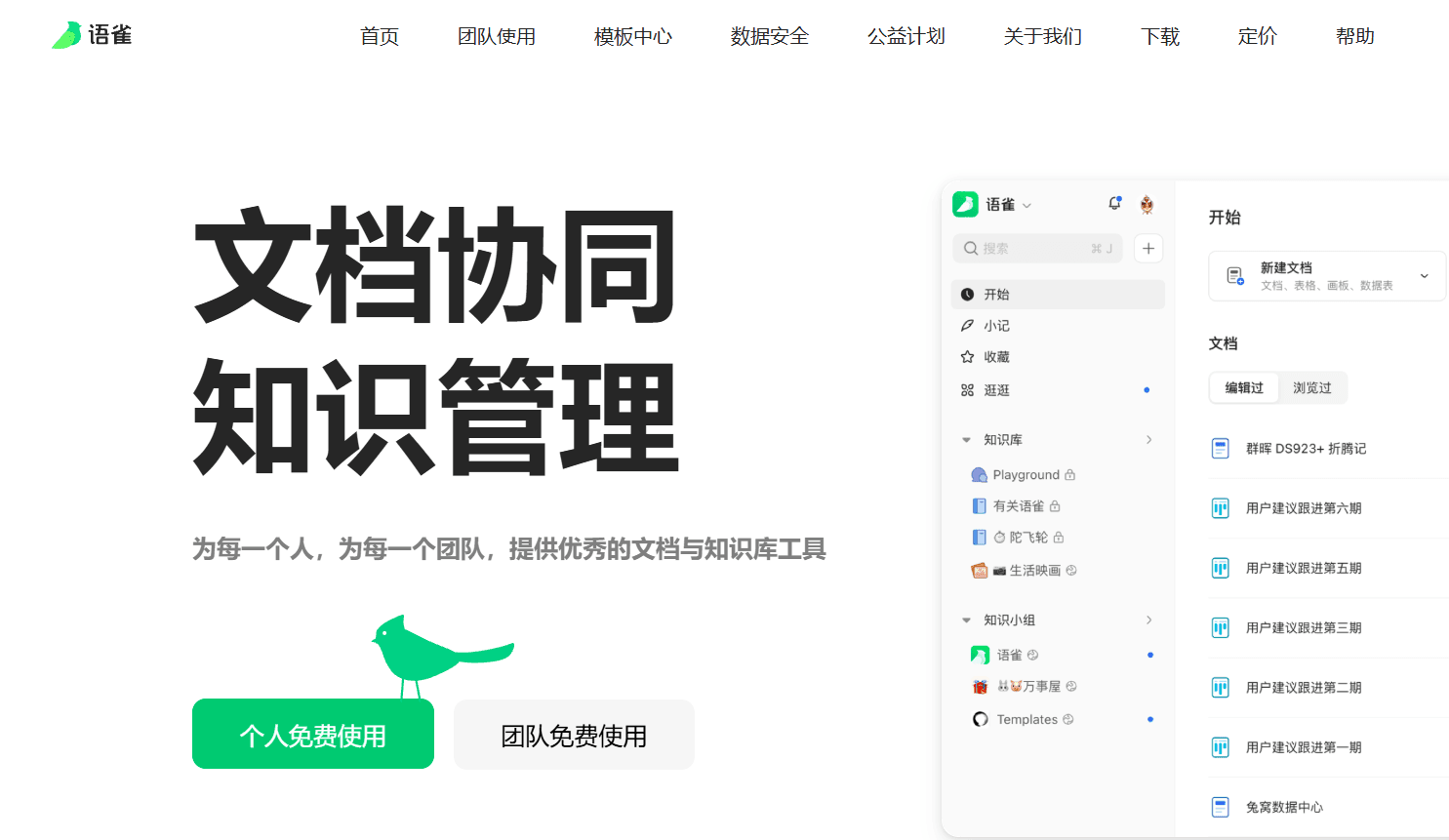Image resolution: width=1449 pixels, height=840 pixels.
Task: Click the board icon for 用户建议跟进第二期
Action: 1220,688
